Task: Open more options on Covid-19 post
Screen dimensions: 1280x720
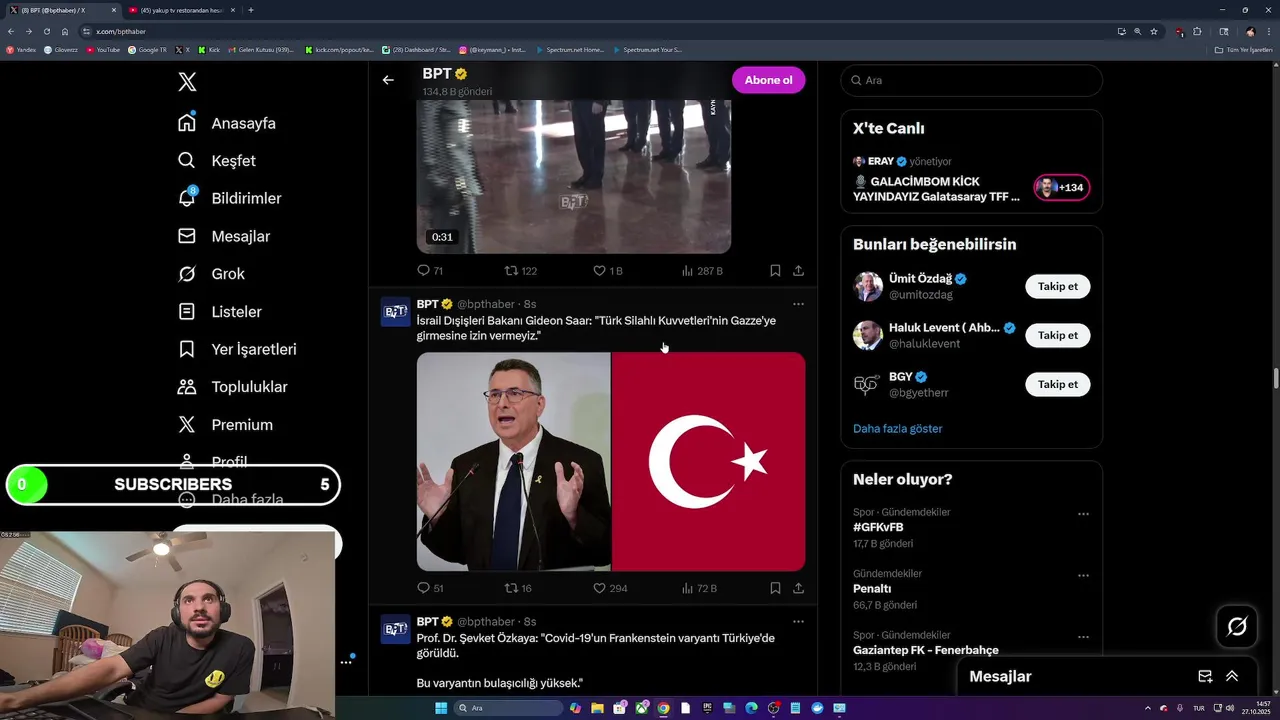Action: pyautogui.click(x=798, y=622)
